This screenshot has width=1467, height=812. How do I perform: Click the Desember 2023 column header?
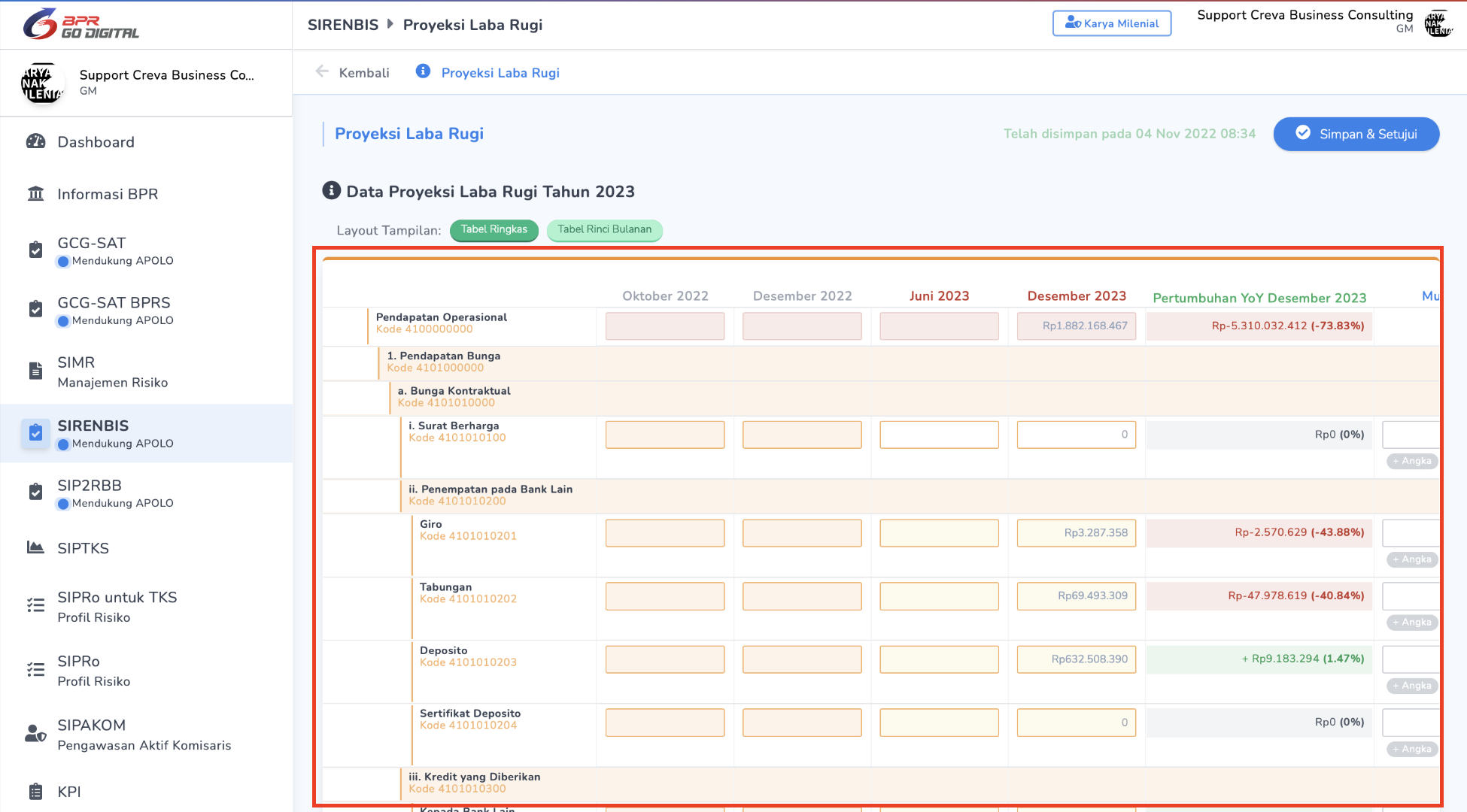(1077, 296)
